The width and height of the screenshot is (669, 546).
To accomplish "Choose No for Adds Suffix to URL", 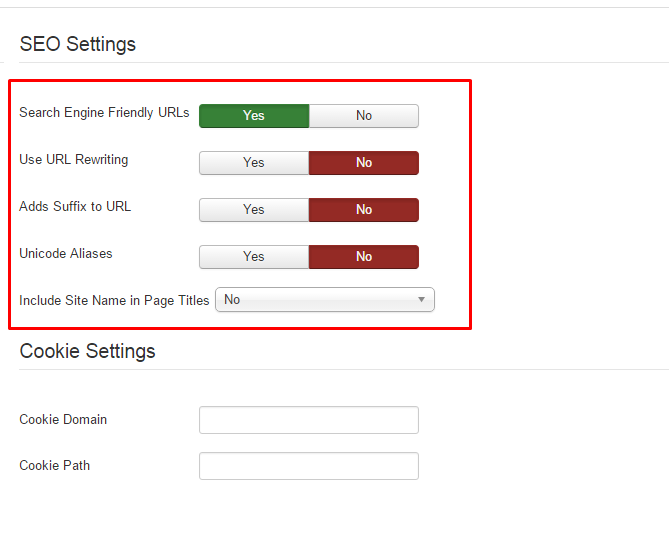I will (364, 209).
